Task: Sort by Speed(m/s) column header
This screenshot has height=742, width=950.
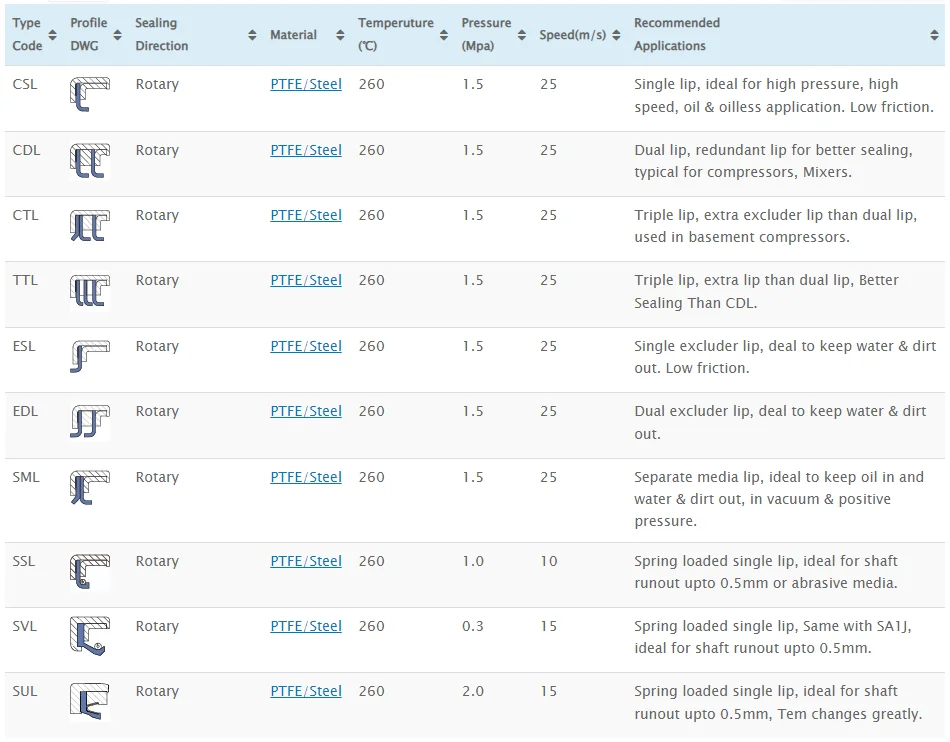Action: pos(573,35)
